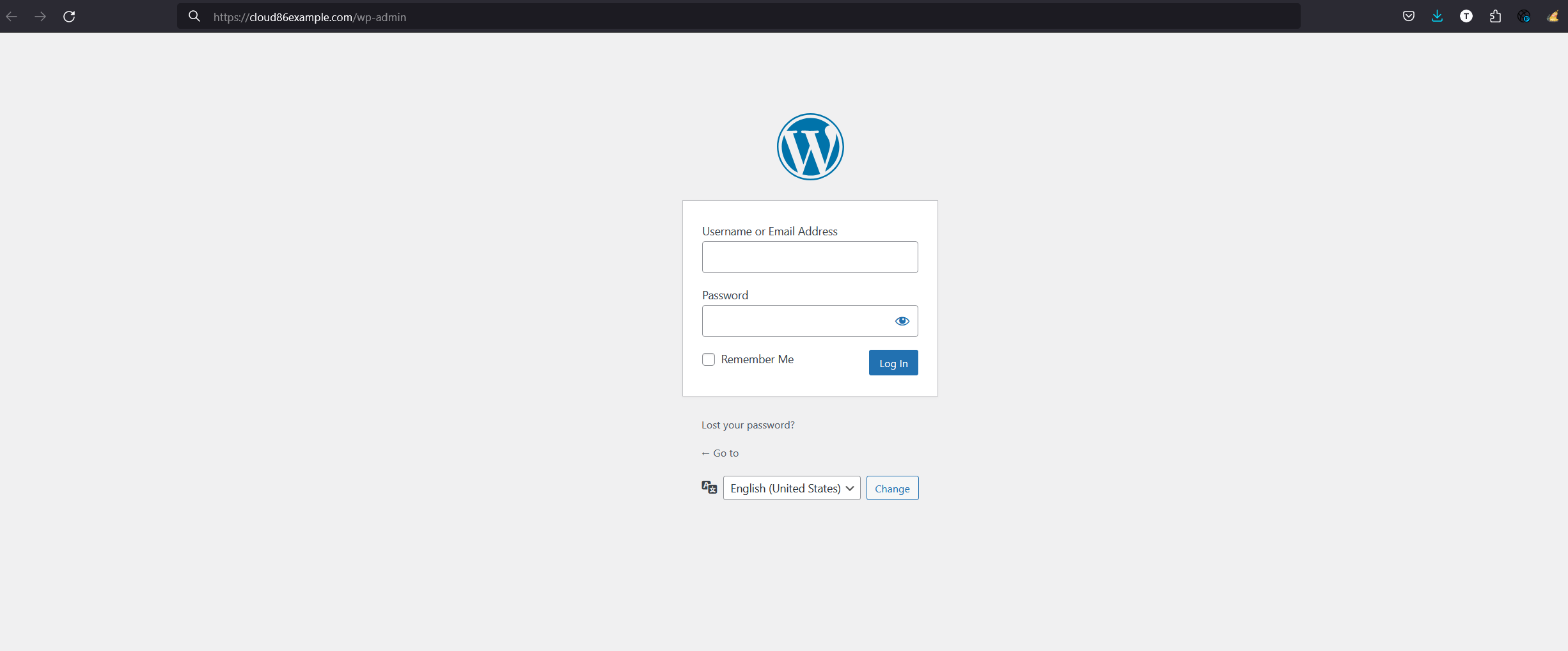Go forward with the browser forward arrow
This screenshot has width=1568, height=651.
(x=40, y=17)
